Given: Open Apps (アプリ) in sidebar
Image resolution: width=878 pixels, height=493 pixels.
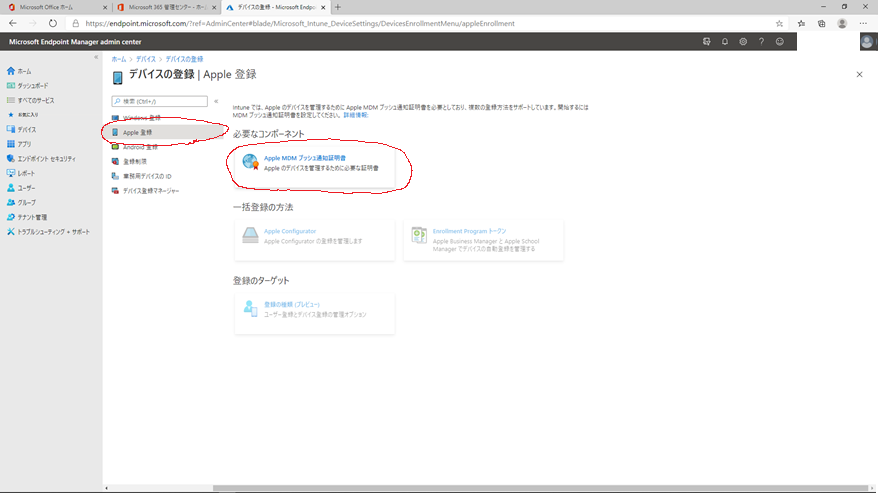Looking at the screenshot, I should pos(19,144).
